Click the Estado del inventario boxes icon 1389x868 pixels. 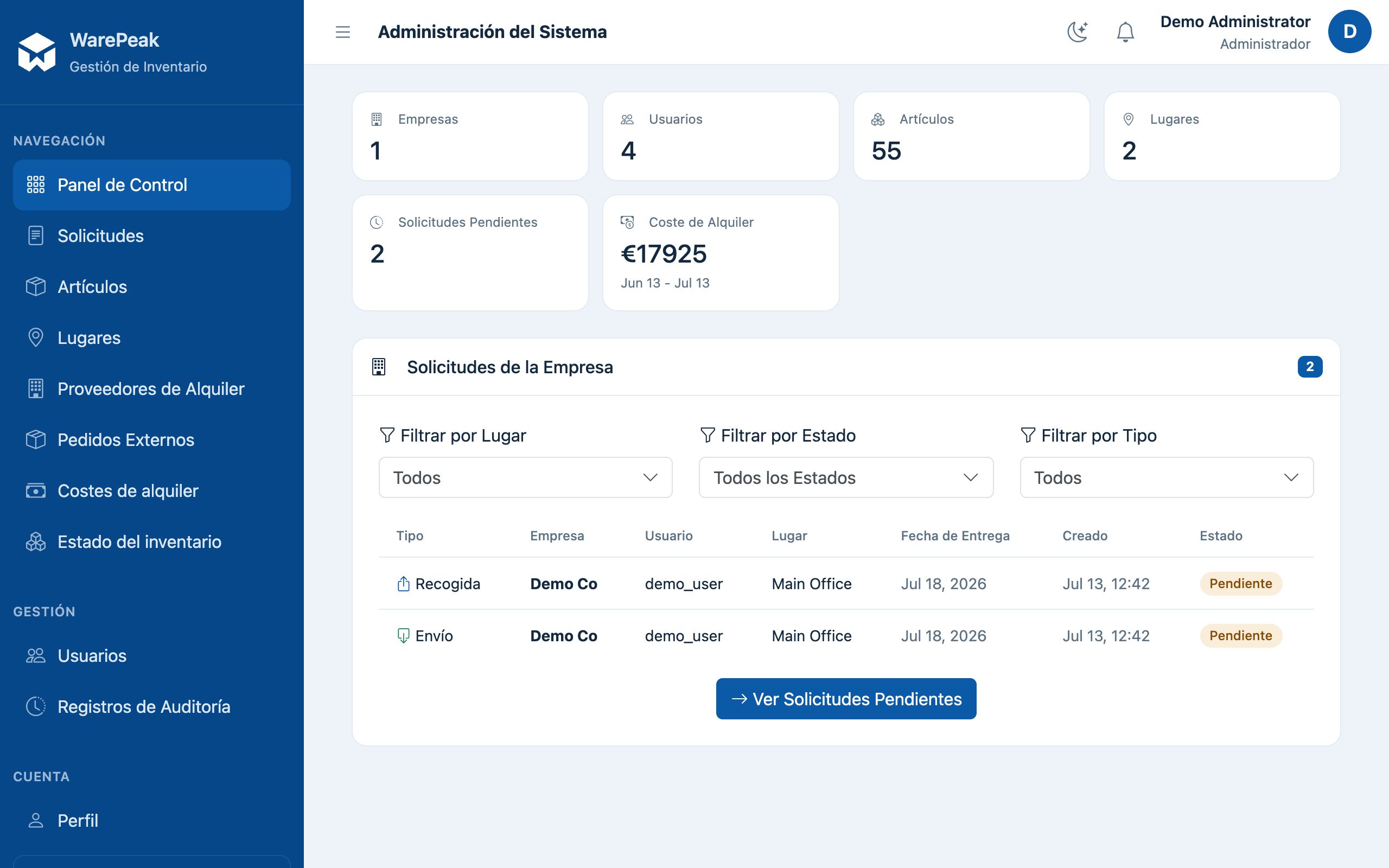36,542
